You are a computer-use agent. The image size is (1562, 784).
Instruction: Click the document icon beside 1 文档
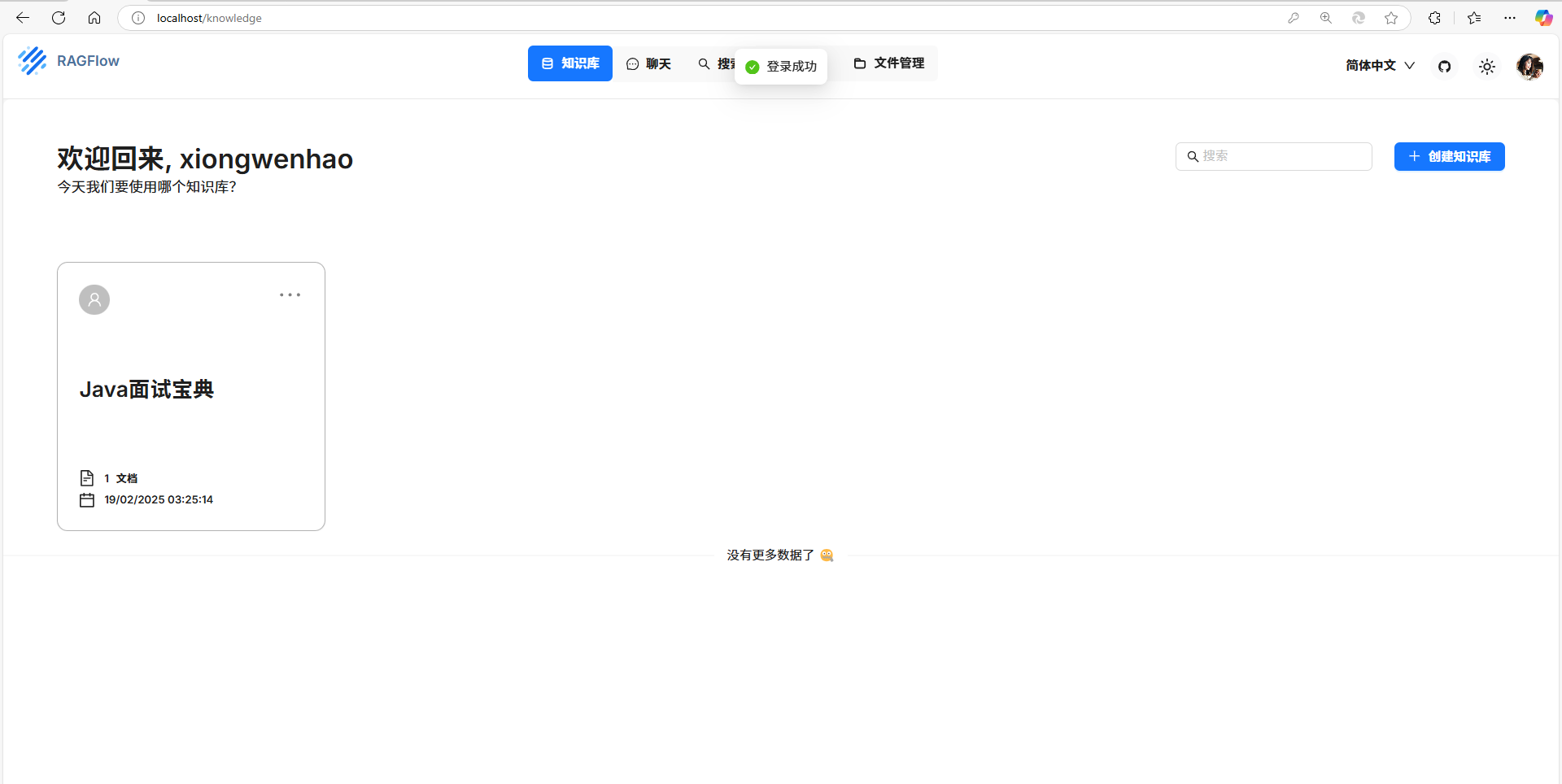pyautogui.click(x=87, y=478)
